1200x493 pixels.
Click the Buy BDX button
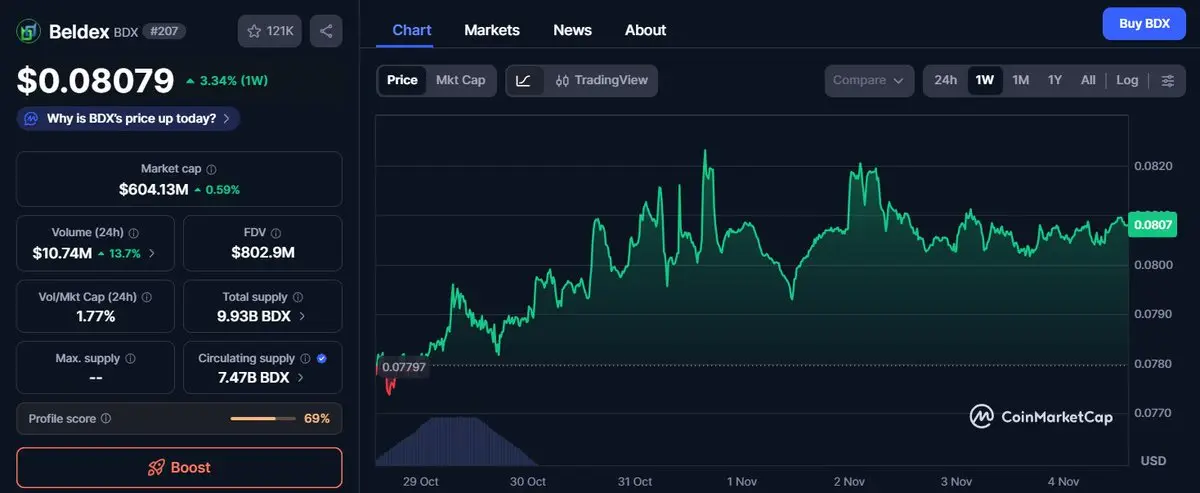tap(1144, 23)
